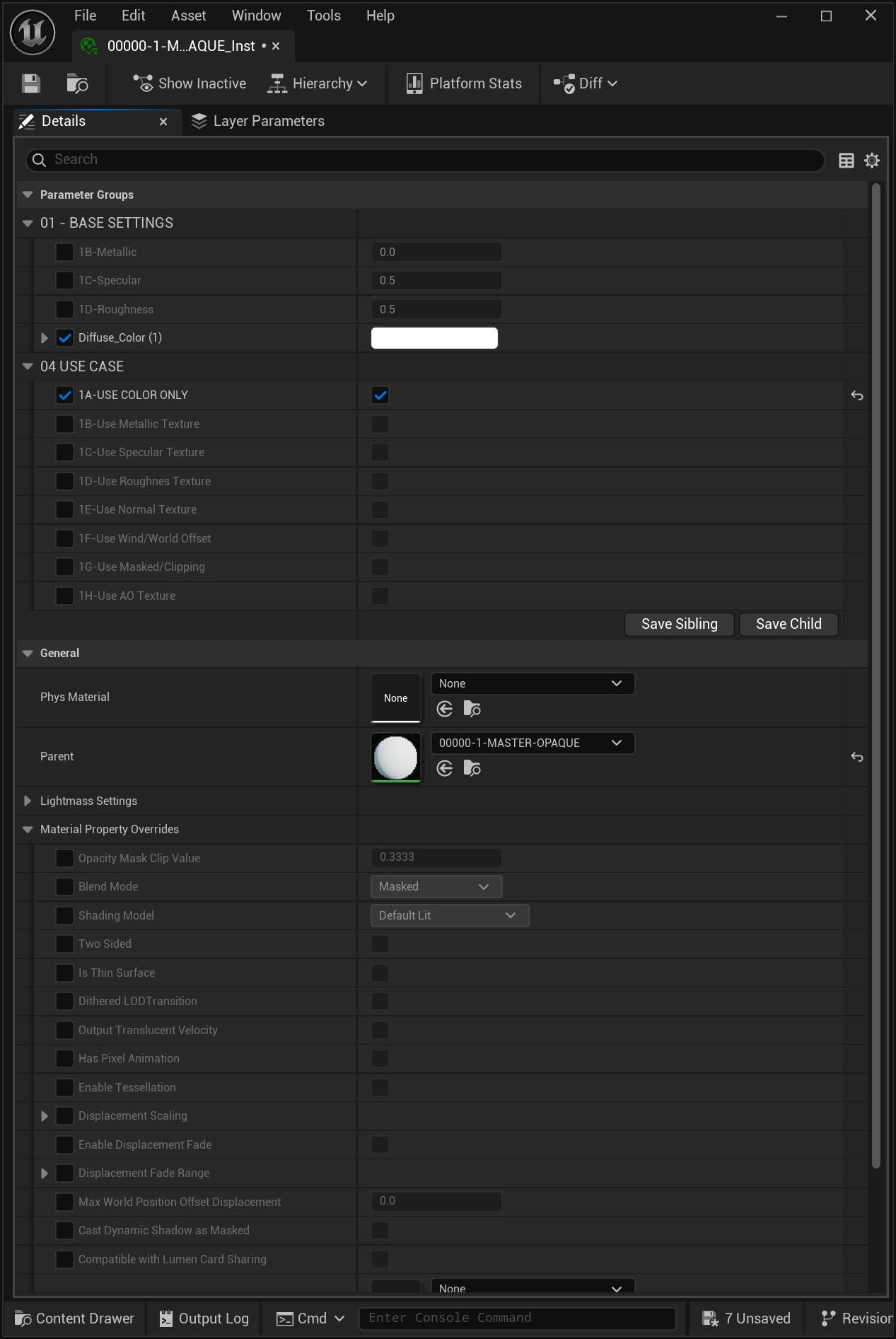Click the Unreal Engine logo icon
Screen dimensions: 896x1339
pos(33,33)
